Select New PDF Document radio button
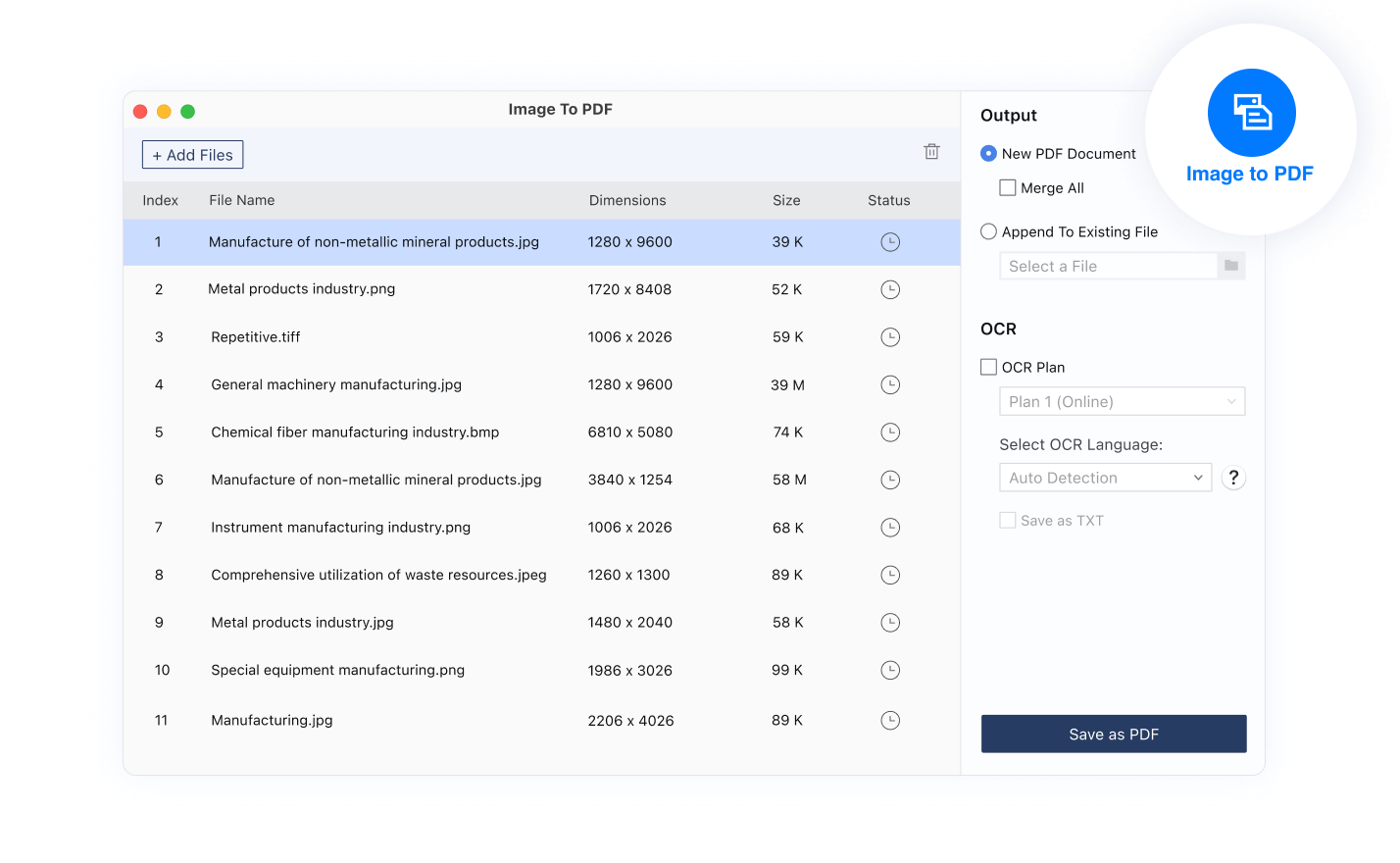 989,154
